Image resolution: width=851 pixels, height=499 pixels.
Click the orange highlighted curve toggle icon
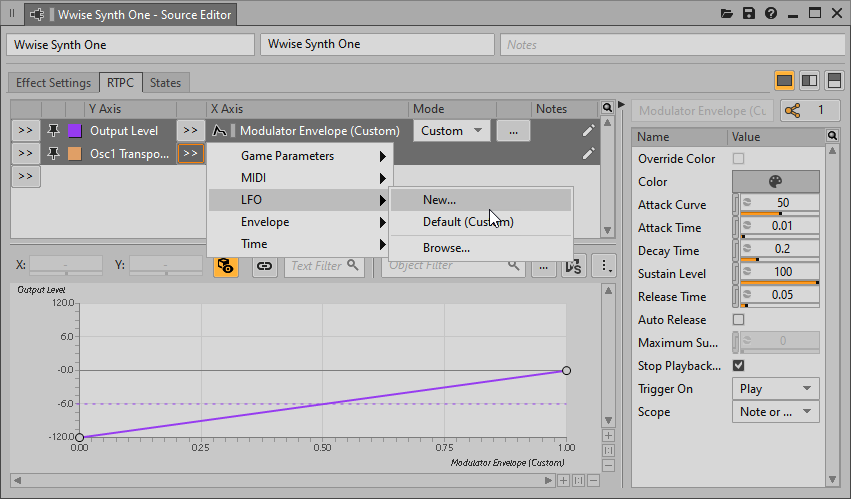(x=225, y=266)
